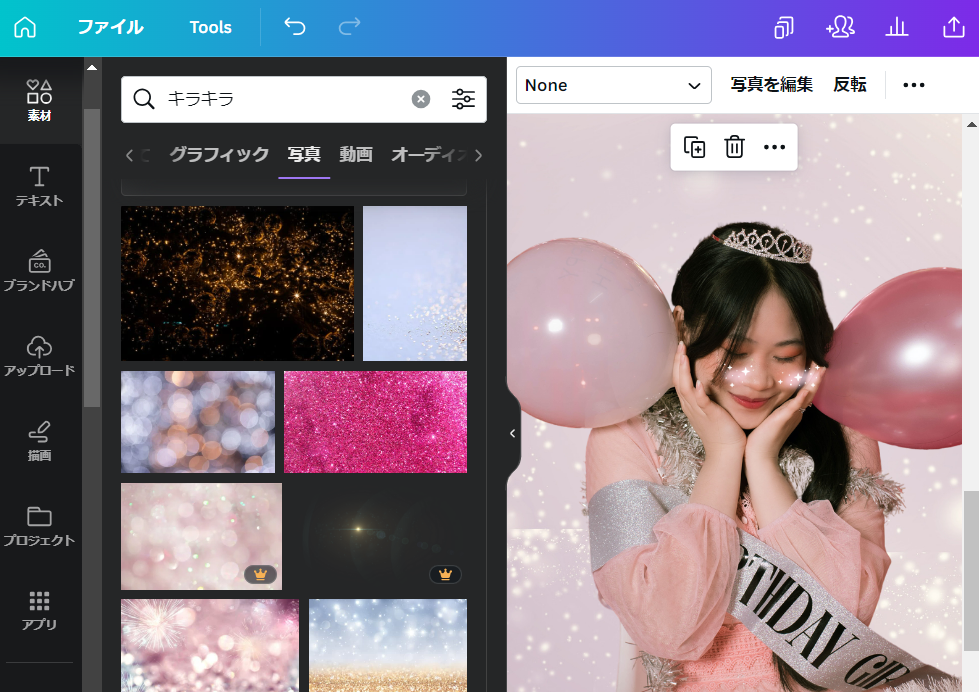Switch to 動画 tab
Viewport: 979px width, 692px height.
tap(356, 154)
